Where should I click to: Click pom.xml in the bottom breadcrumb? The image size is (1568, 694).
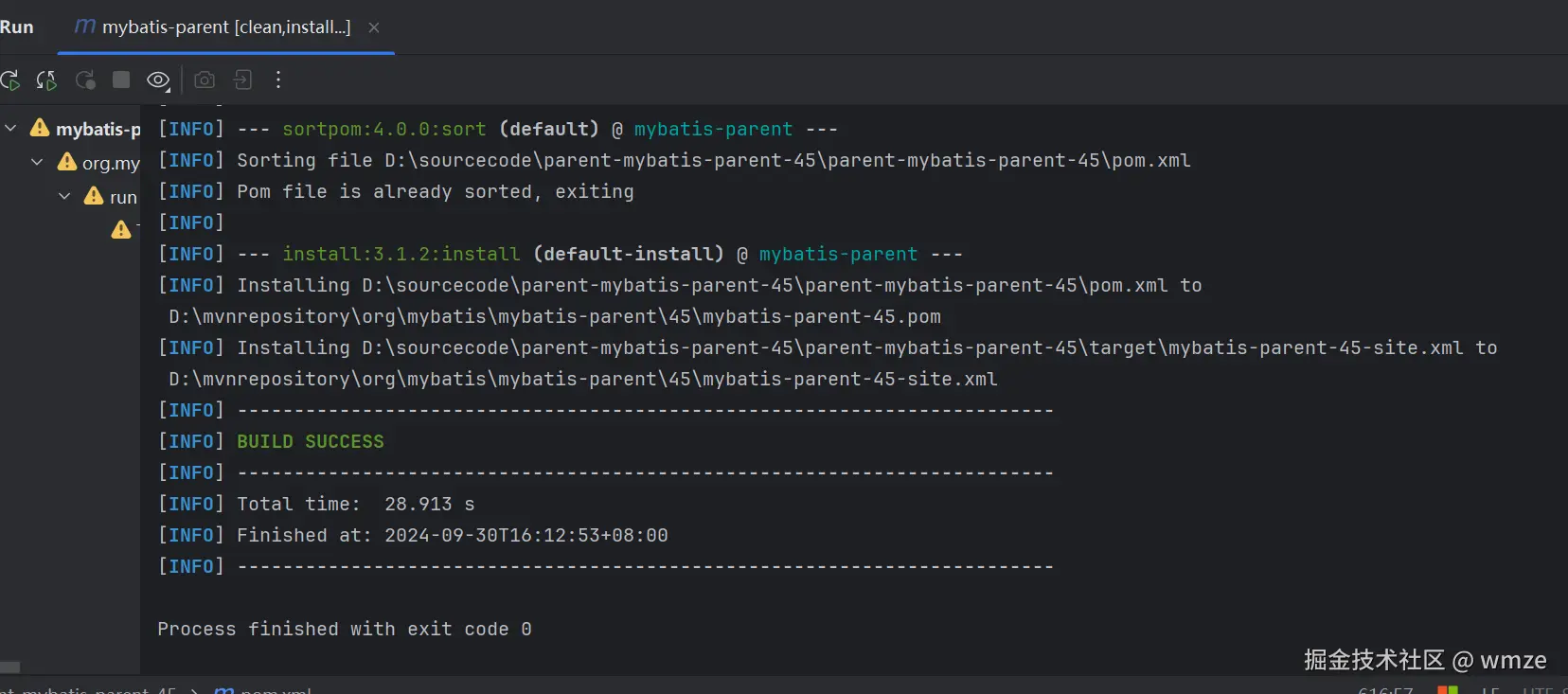click(x=275, y=690)
